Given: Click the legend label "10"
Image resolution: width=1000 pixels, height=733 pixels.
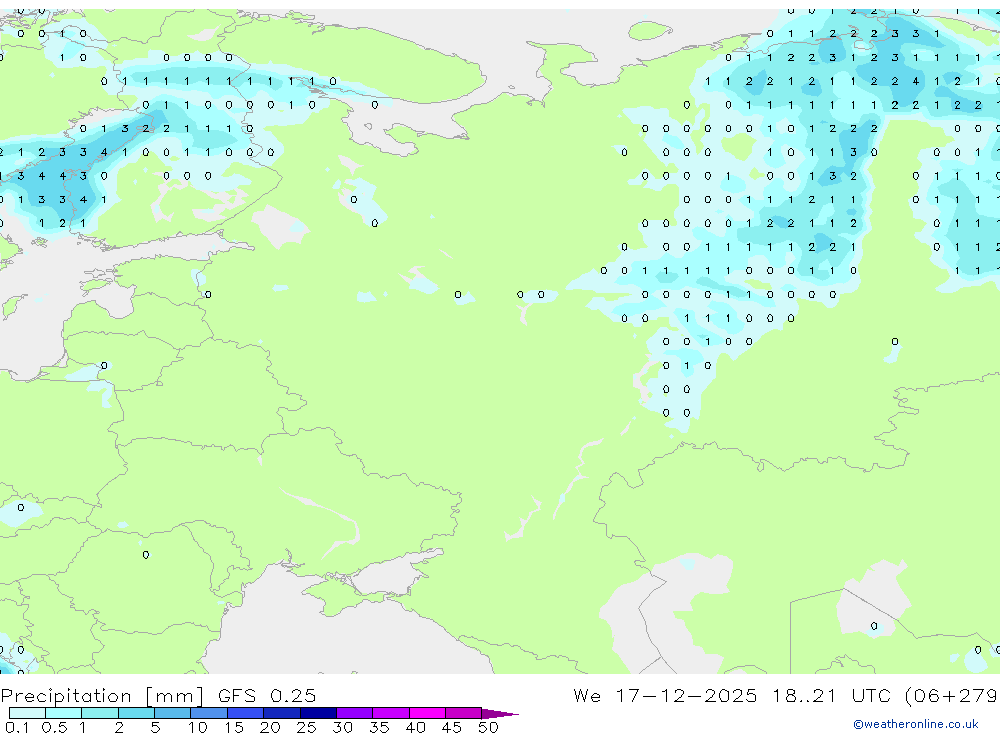Looking at the screenshot, I should [198, 727].
